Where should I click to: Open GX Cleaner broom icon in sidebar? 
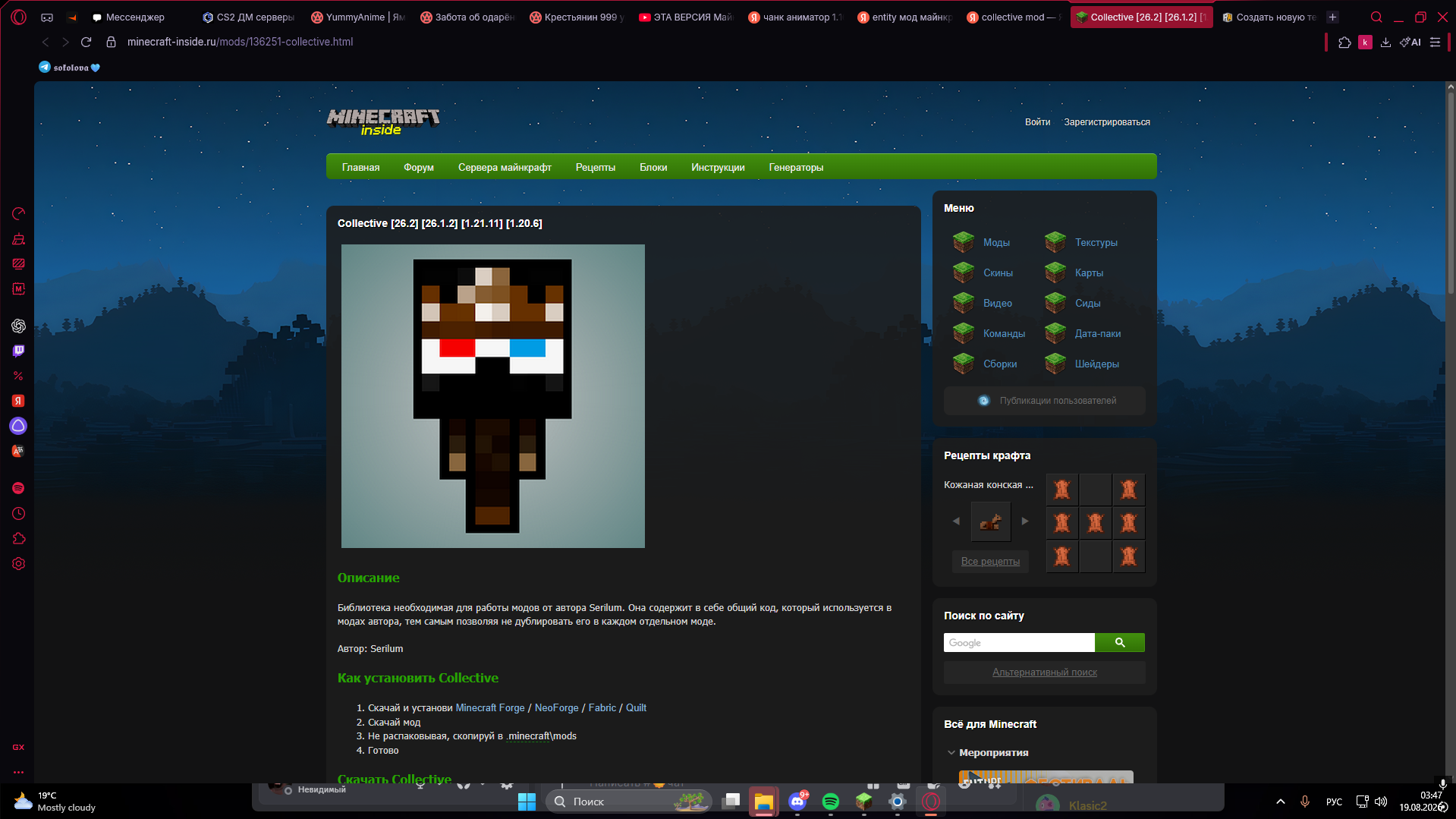(19, 239)
